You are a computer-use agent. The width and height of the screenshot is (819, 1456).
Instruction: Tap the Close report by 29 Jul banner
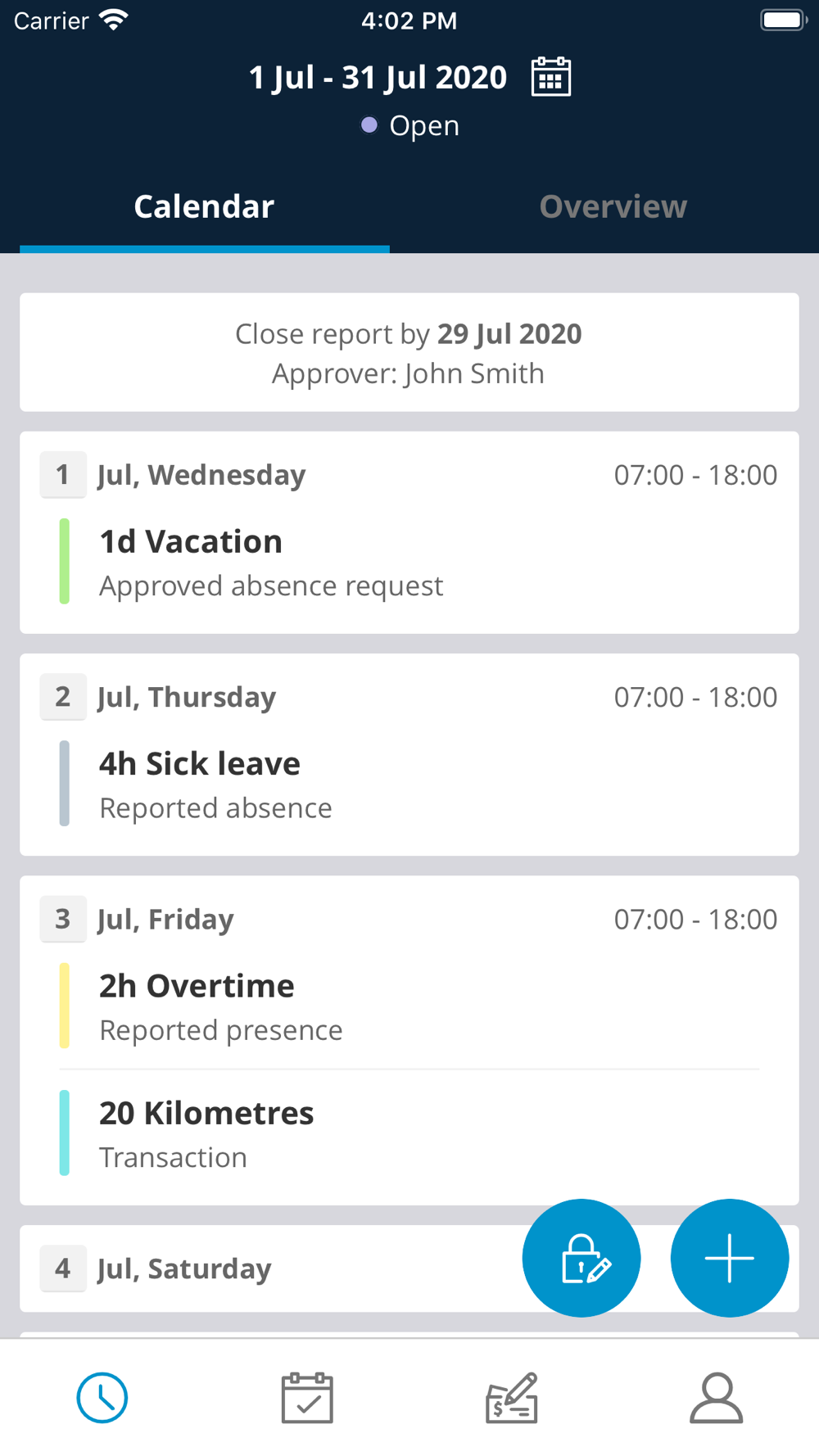coord(409,353)
